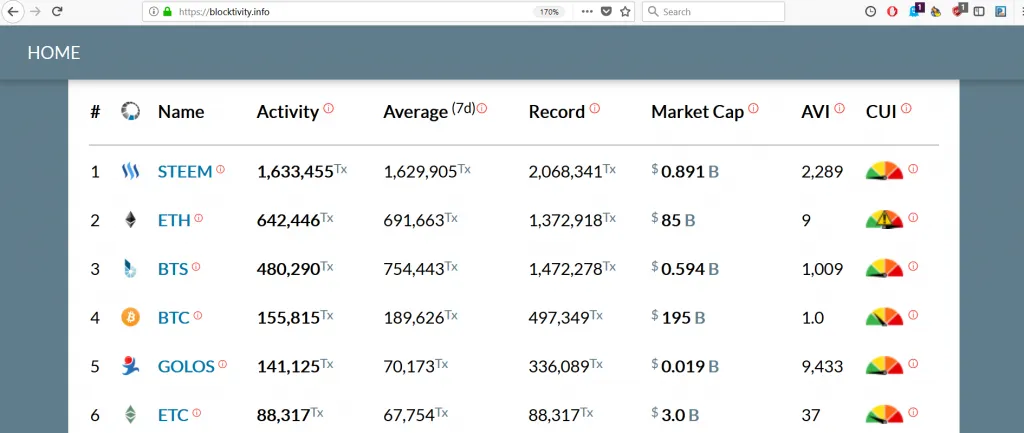
Task: Toggle the sidebar panel icon
Action: click(979, 11)
